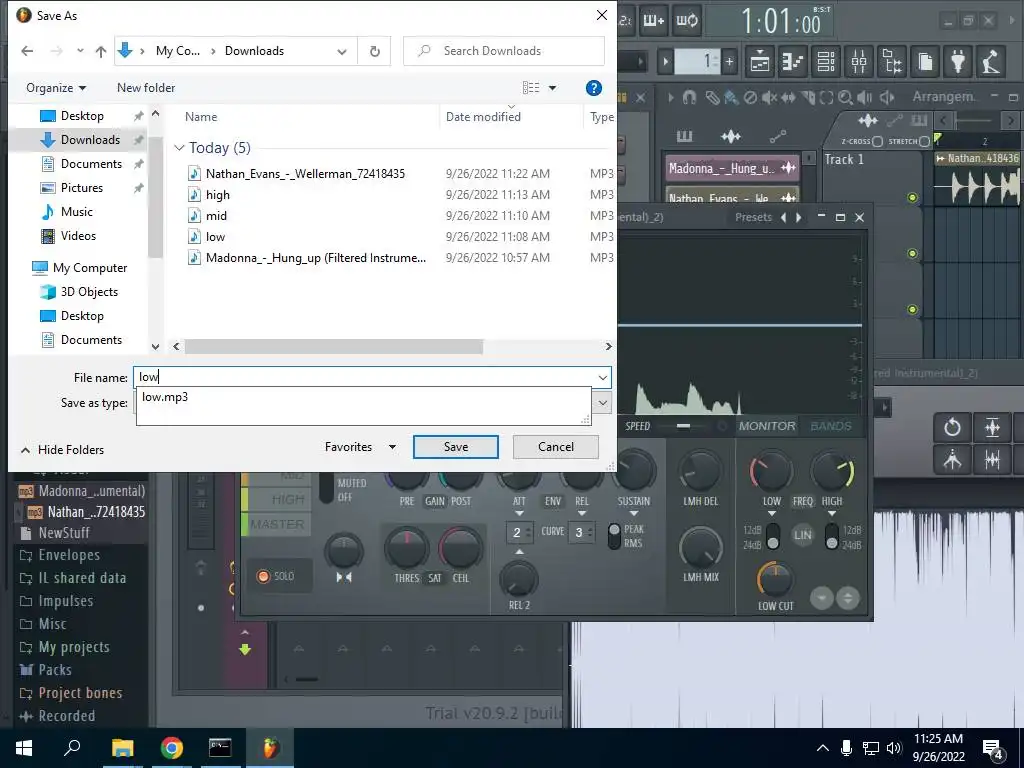Toggle the Z-CROSS option in playlist
The image size is (1024, 768).
(x=877, y=141)
